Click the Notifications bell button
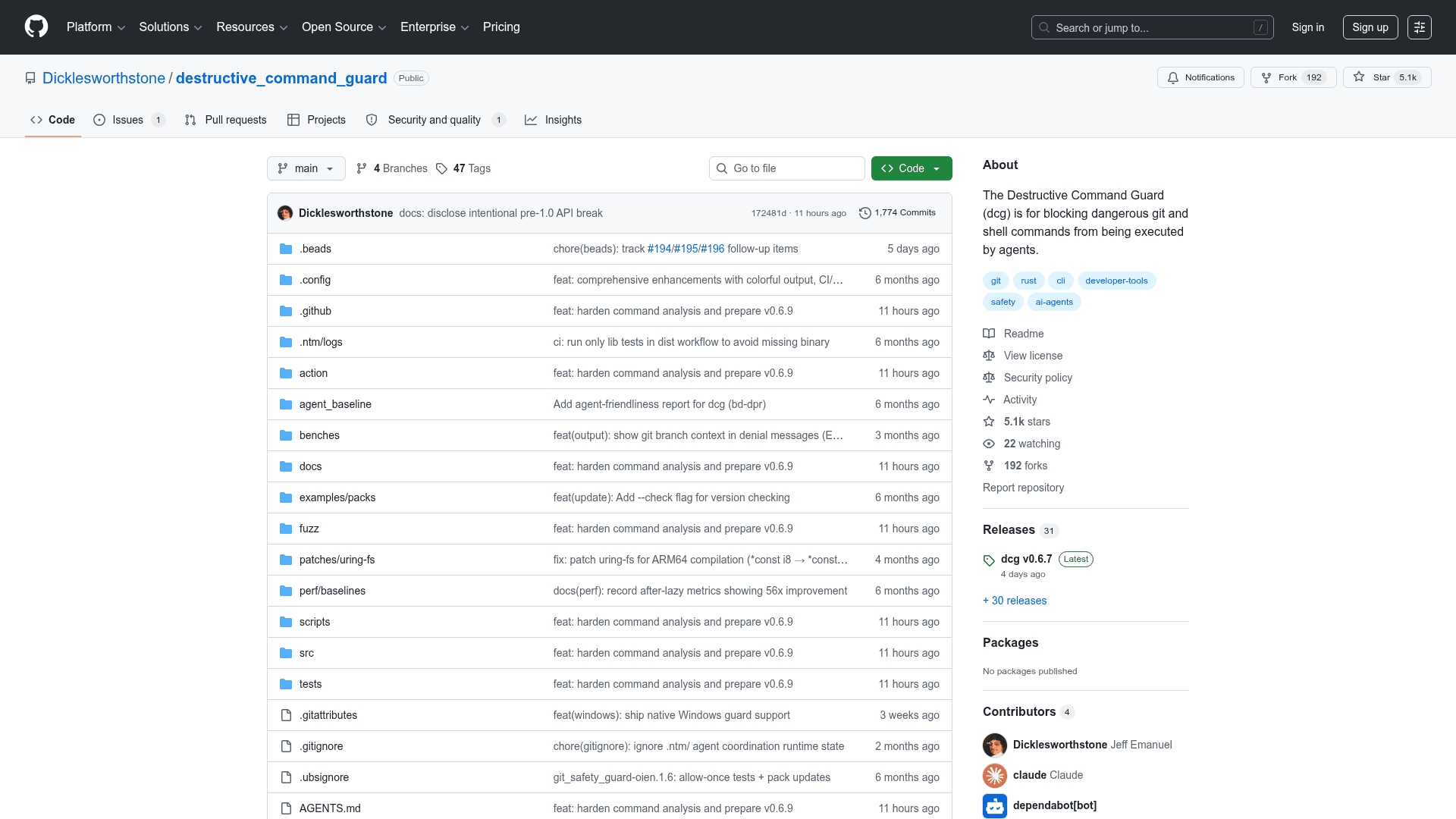1456x819 pixels. click(x=1200, y=77)
